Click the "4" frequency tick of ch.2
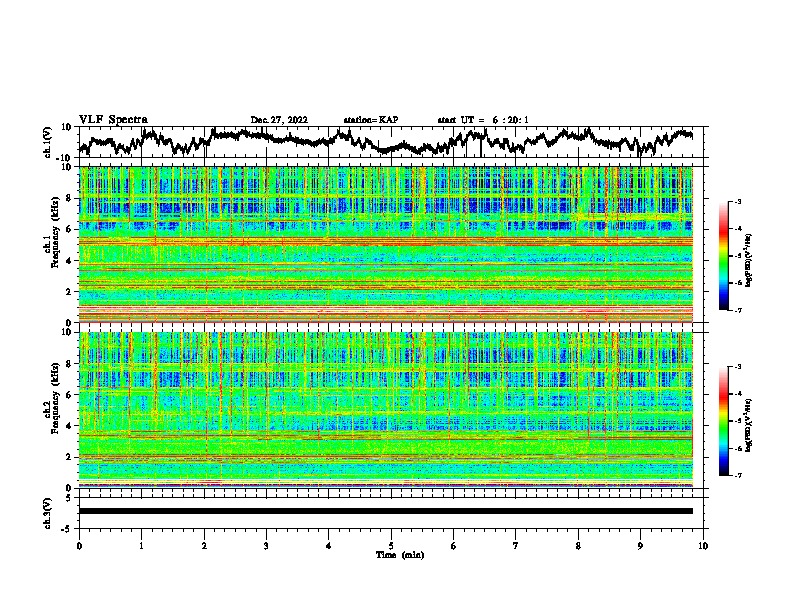Image resolution: width=792 pixels, height=612 pixels. (71, 426)
